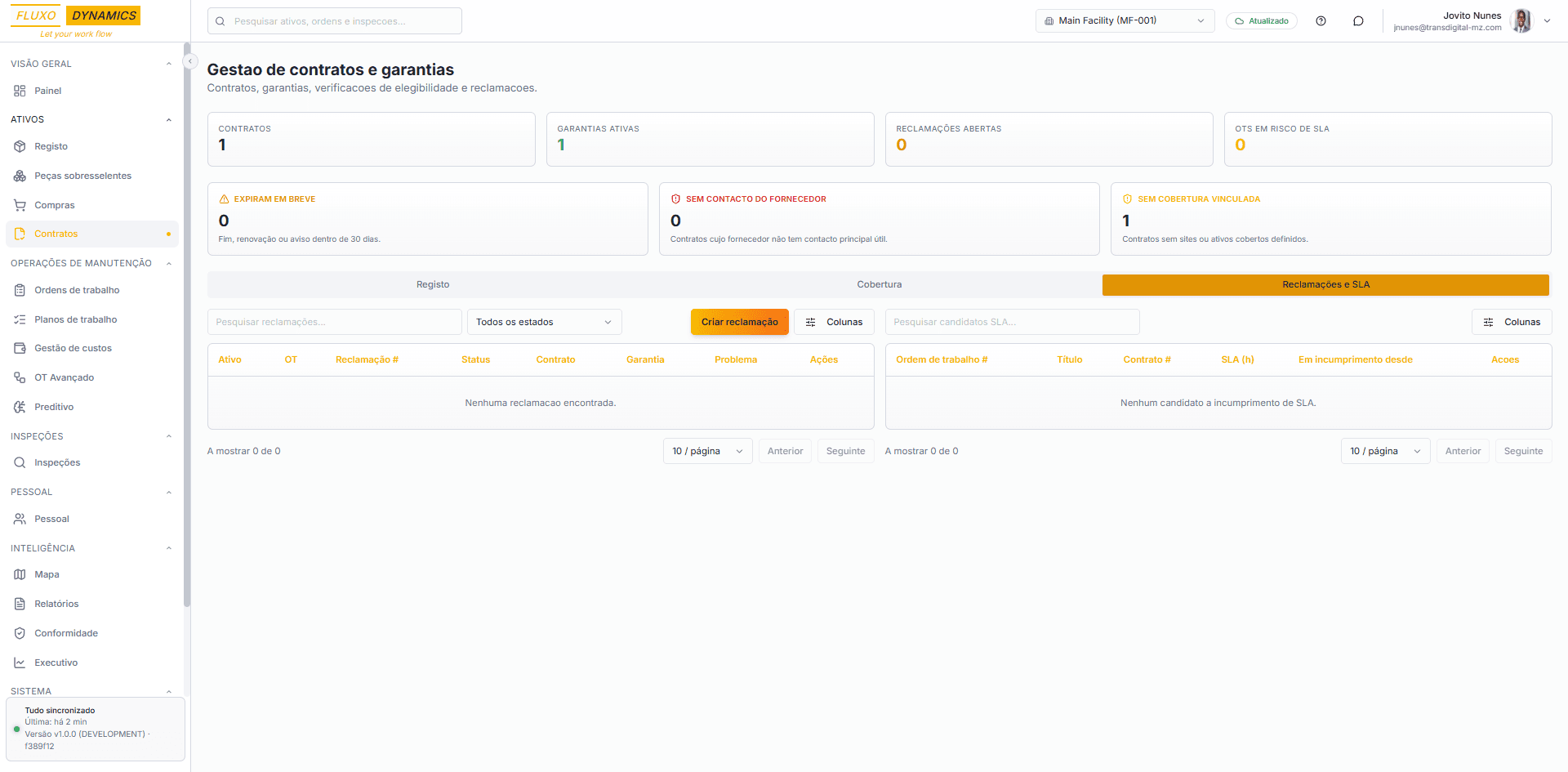Screen dimensions: 1568x772
Task: Expand the Todos os estados filter
Action: [x=544, y=322]
